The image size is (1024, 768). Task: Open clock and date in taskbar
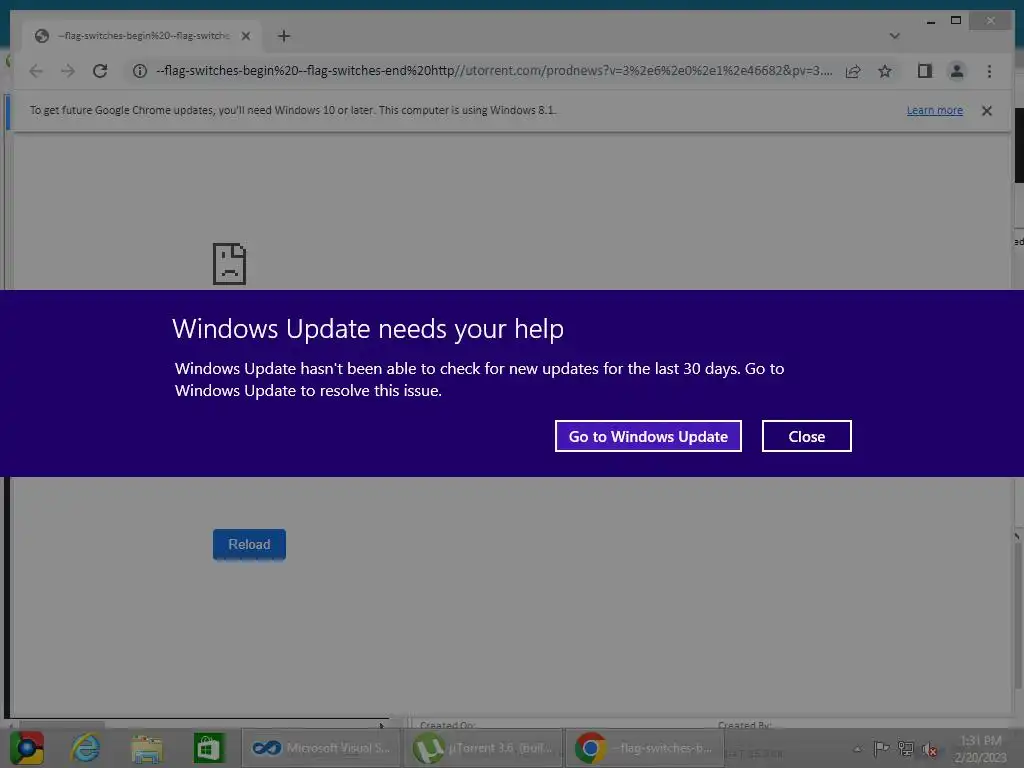pyautogui.click(x=980, y=749)
